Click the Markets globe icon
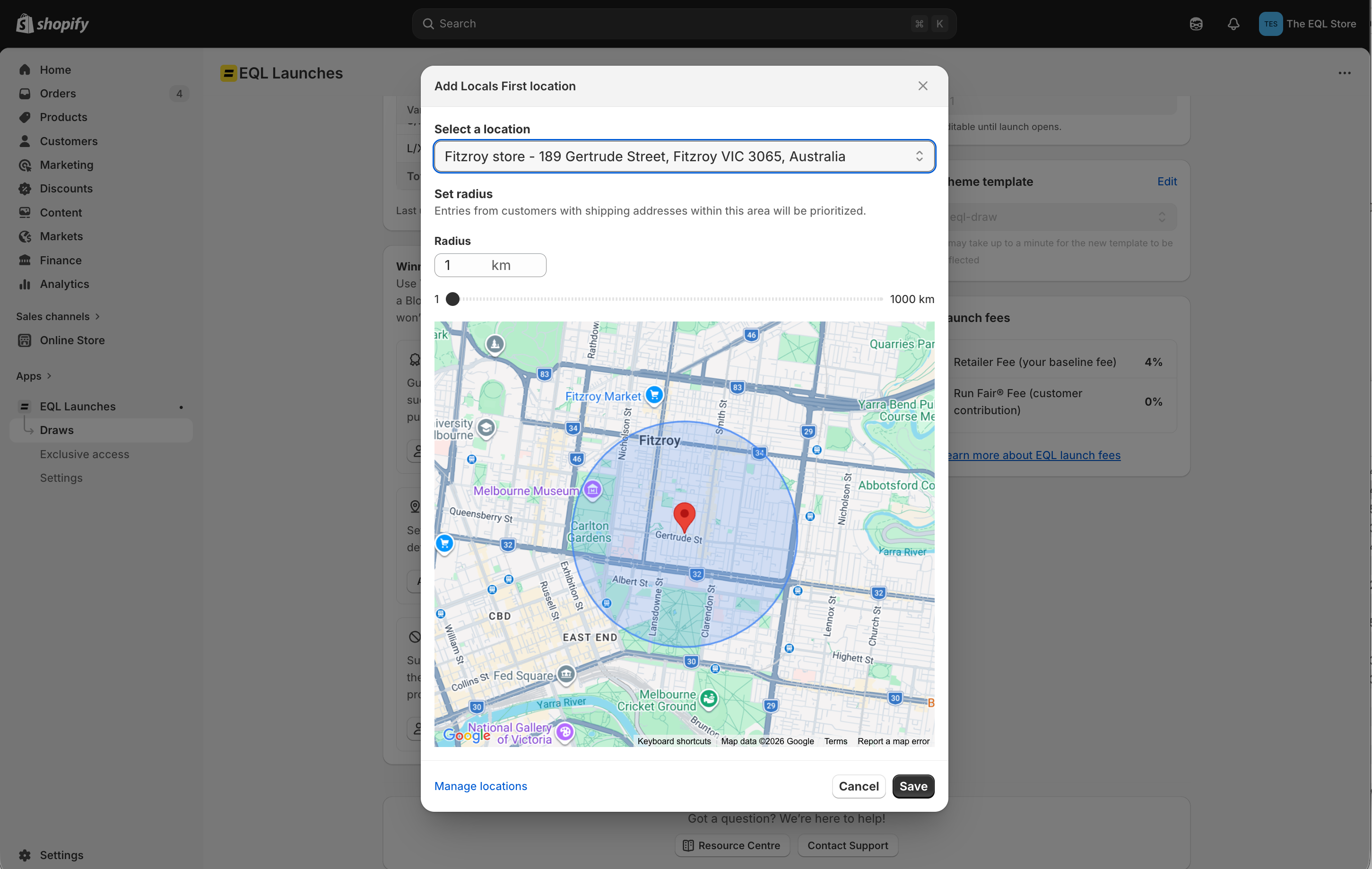 25,236
